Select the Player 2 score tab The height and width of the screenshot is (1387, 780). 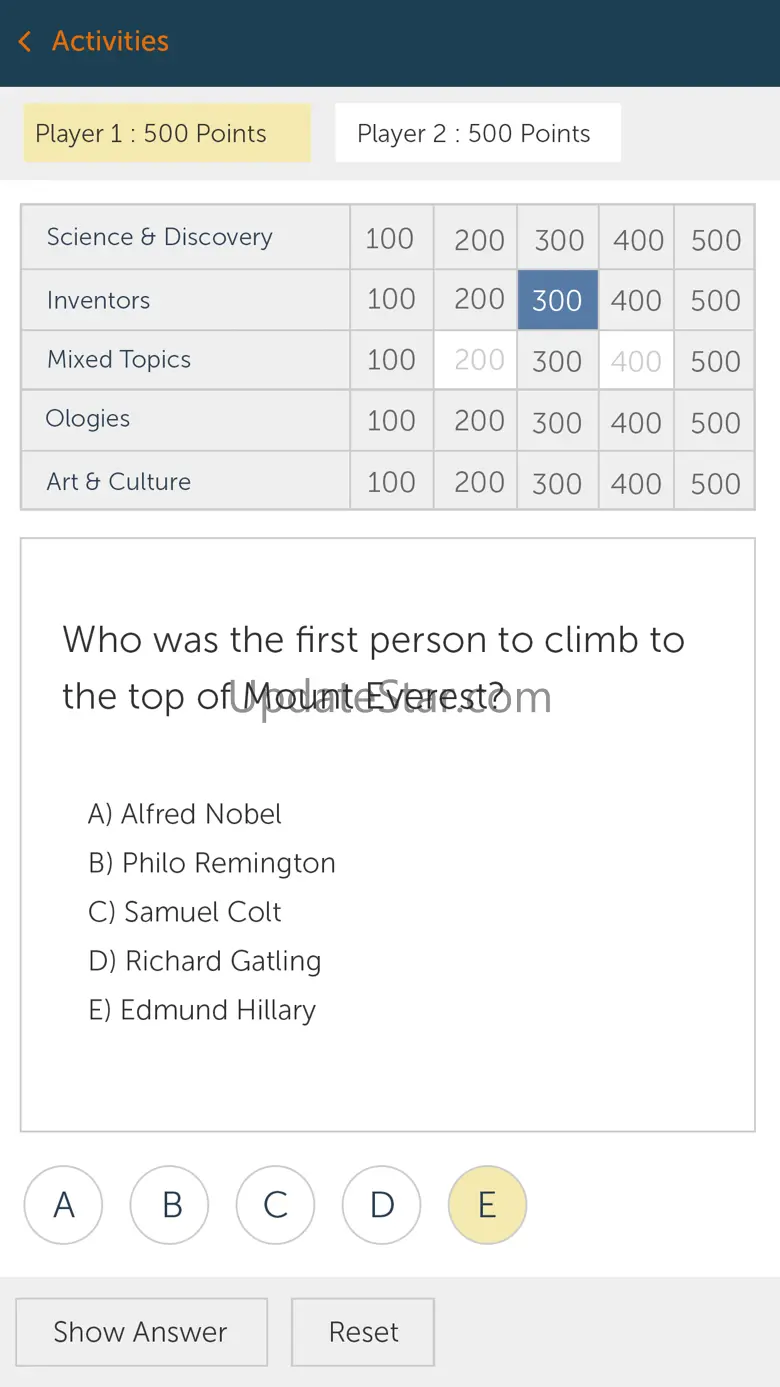[x=477, y=133]
